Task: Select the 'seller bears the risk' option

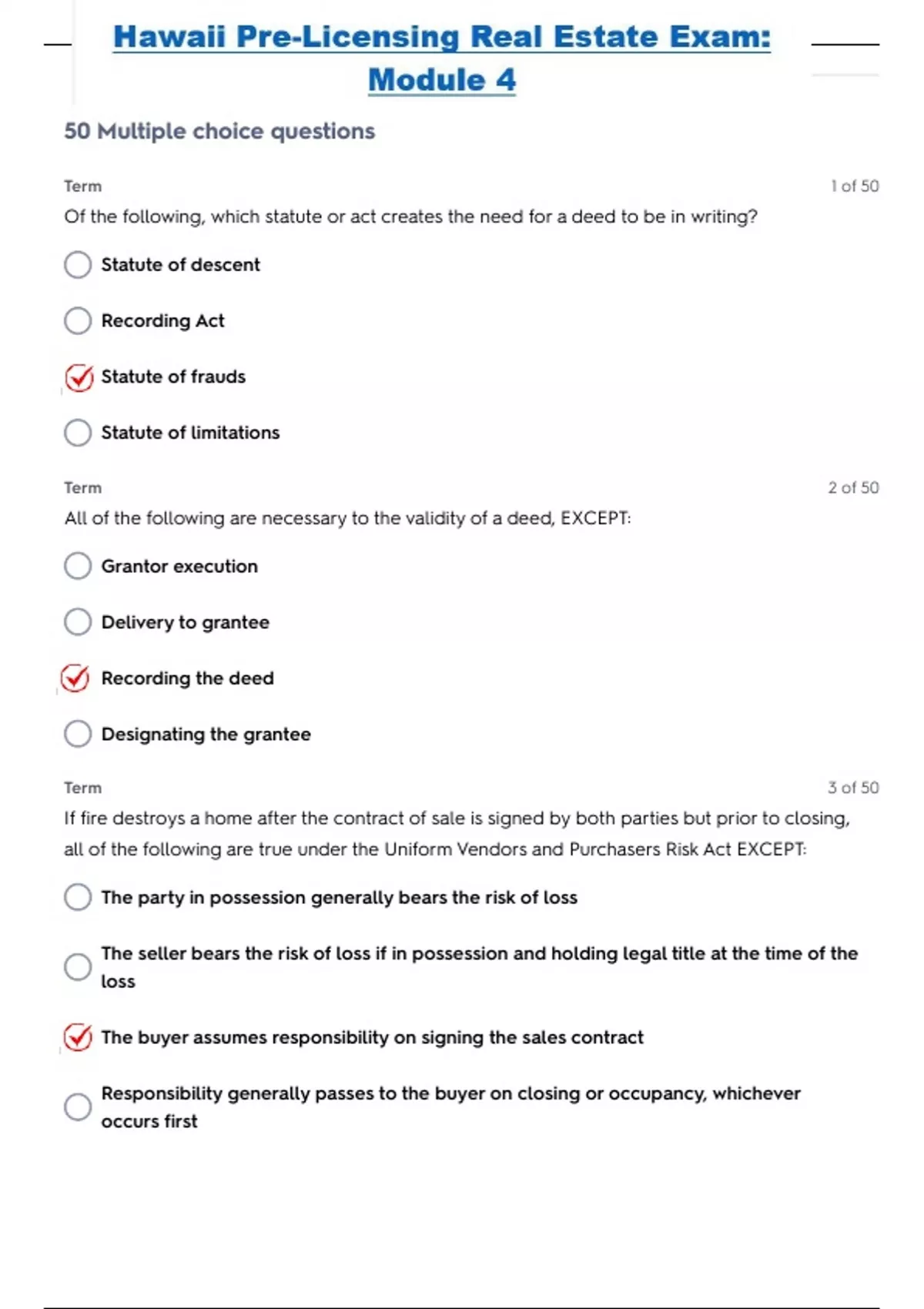Action: tap(78, 967)
